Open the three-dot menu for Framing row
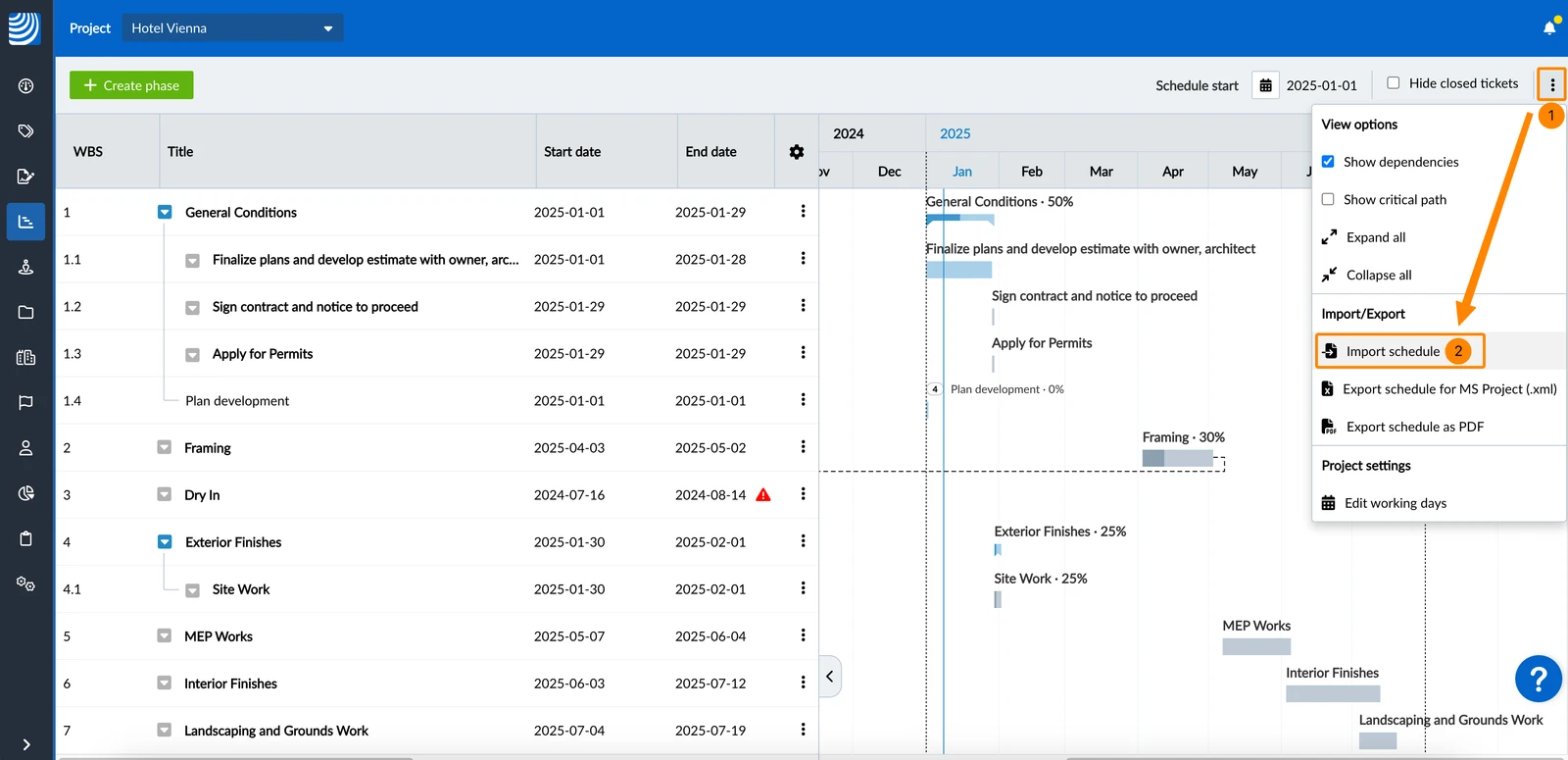 click(803, 447)
